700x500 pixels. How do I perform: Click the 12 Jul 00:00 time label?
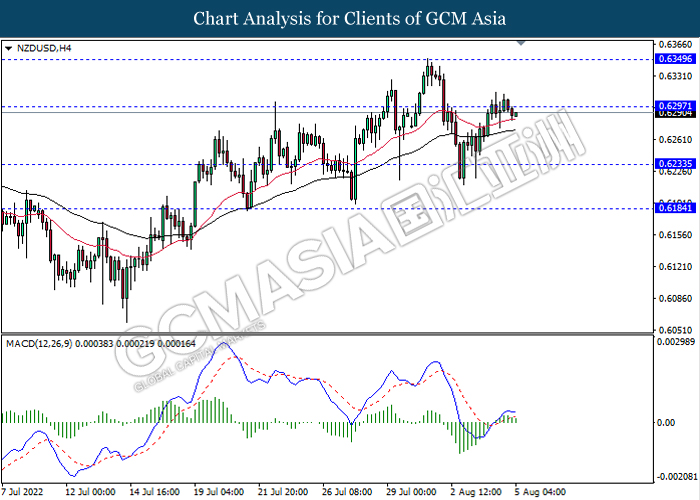[x=90, y=492]
